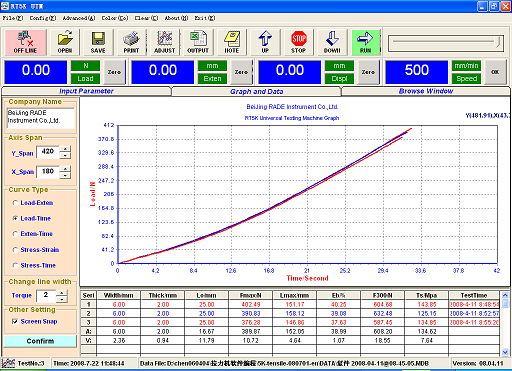This screenshot has height=371, width=512.
Task: Increase Y_Span value with up arrow
Action: [66, 149]
